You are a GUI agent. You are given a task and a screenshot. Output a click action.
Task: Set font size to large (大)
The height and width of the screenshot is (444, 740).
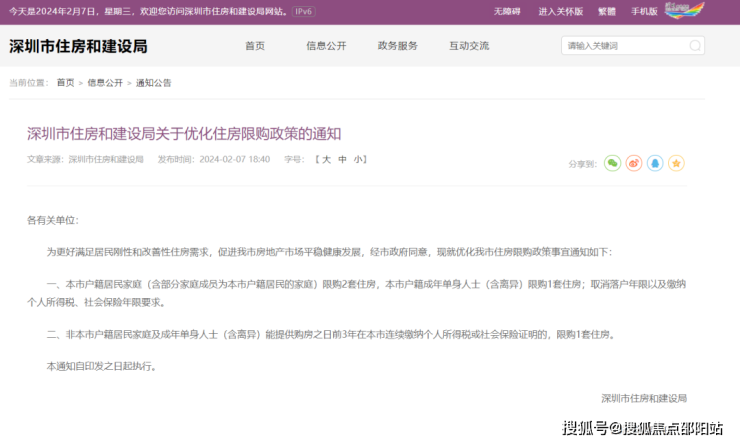(325, 159)
